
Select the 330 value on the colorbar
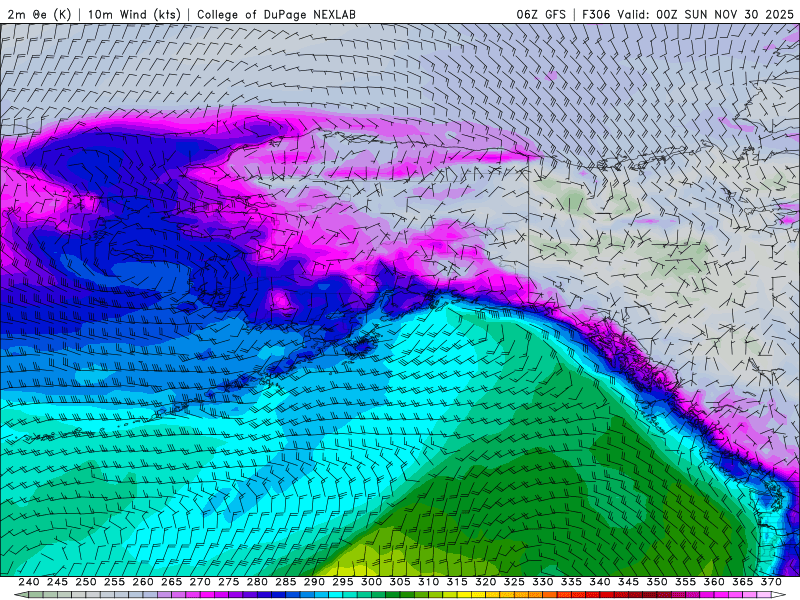tap(543, 582)
